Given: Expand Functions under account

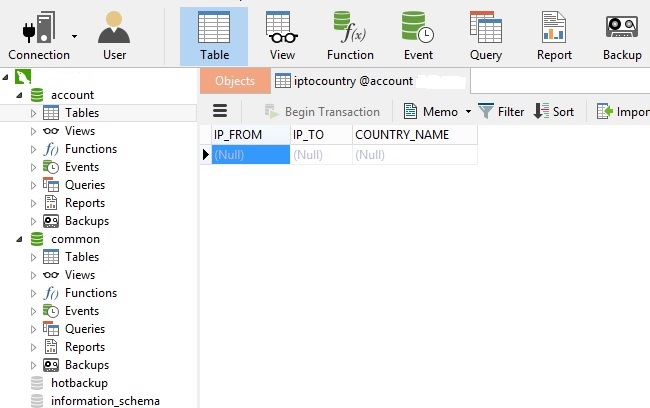Looking at the screenshot, I should point(33,149).
